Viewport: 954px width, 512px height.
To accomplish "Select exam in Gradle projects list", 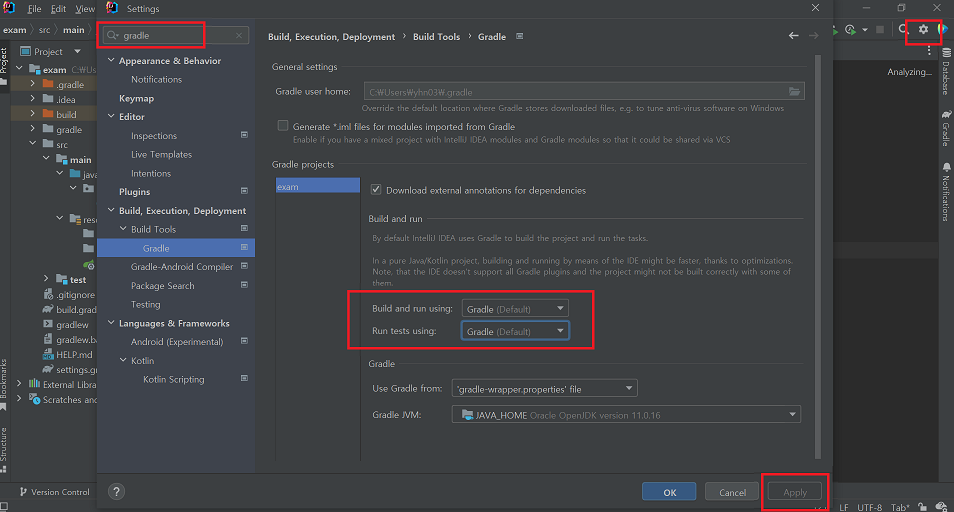I will click(x=318, y=186).
